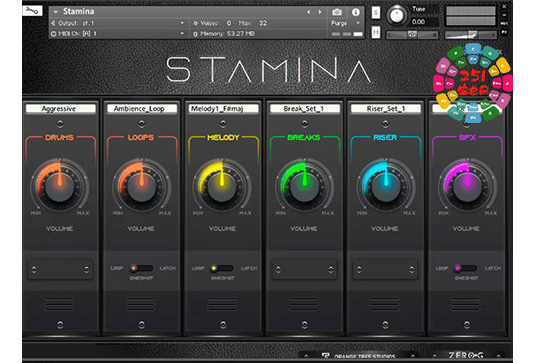Click the header pan slider
This screenshot has width=535, height=363.
412,34
